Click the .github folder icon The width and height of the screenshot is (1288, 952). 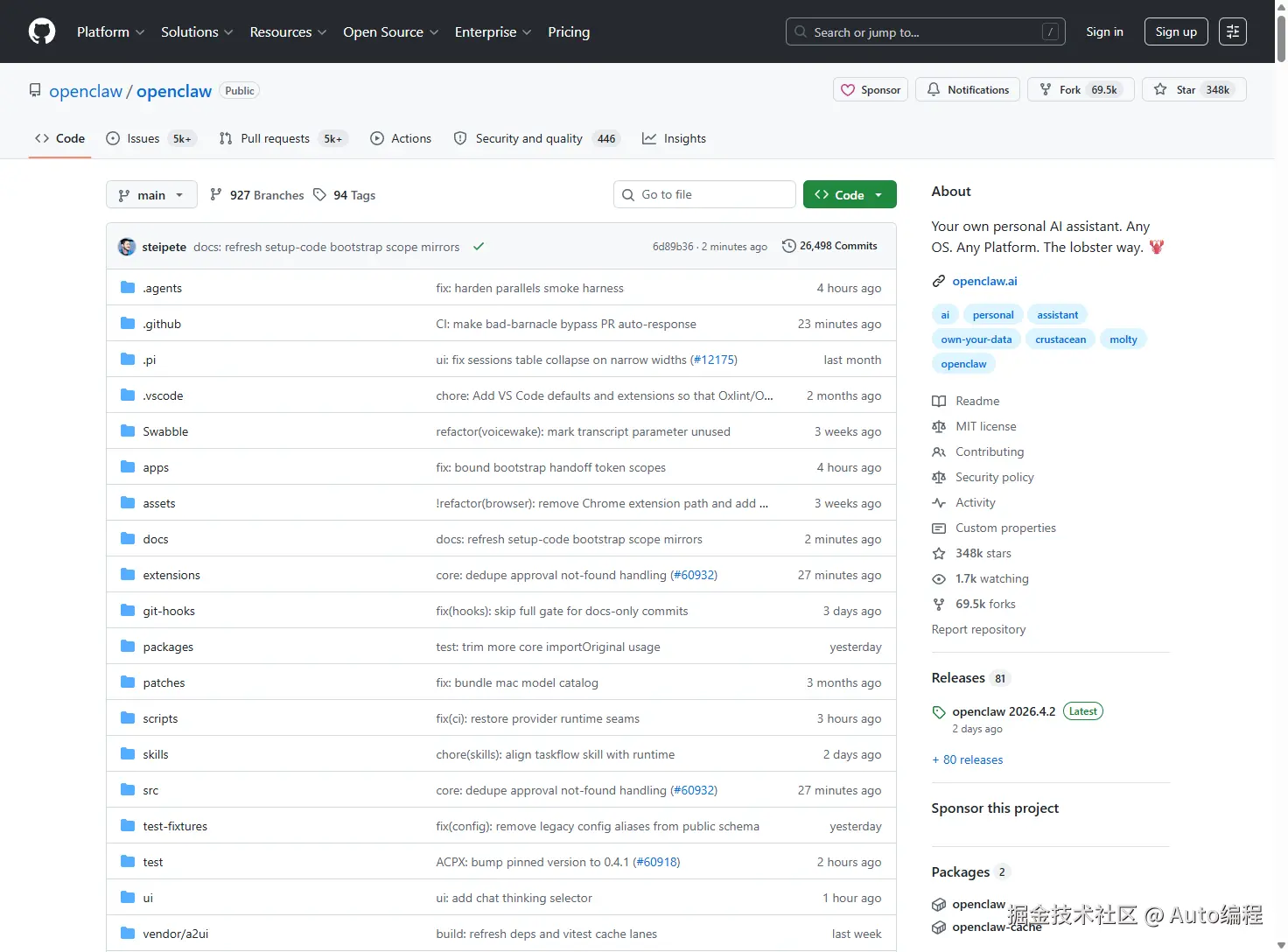pyautogui.click(x=128, y=323)
